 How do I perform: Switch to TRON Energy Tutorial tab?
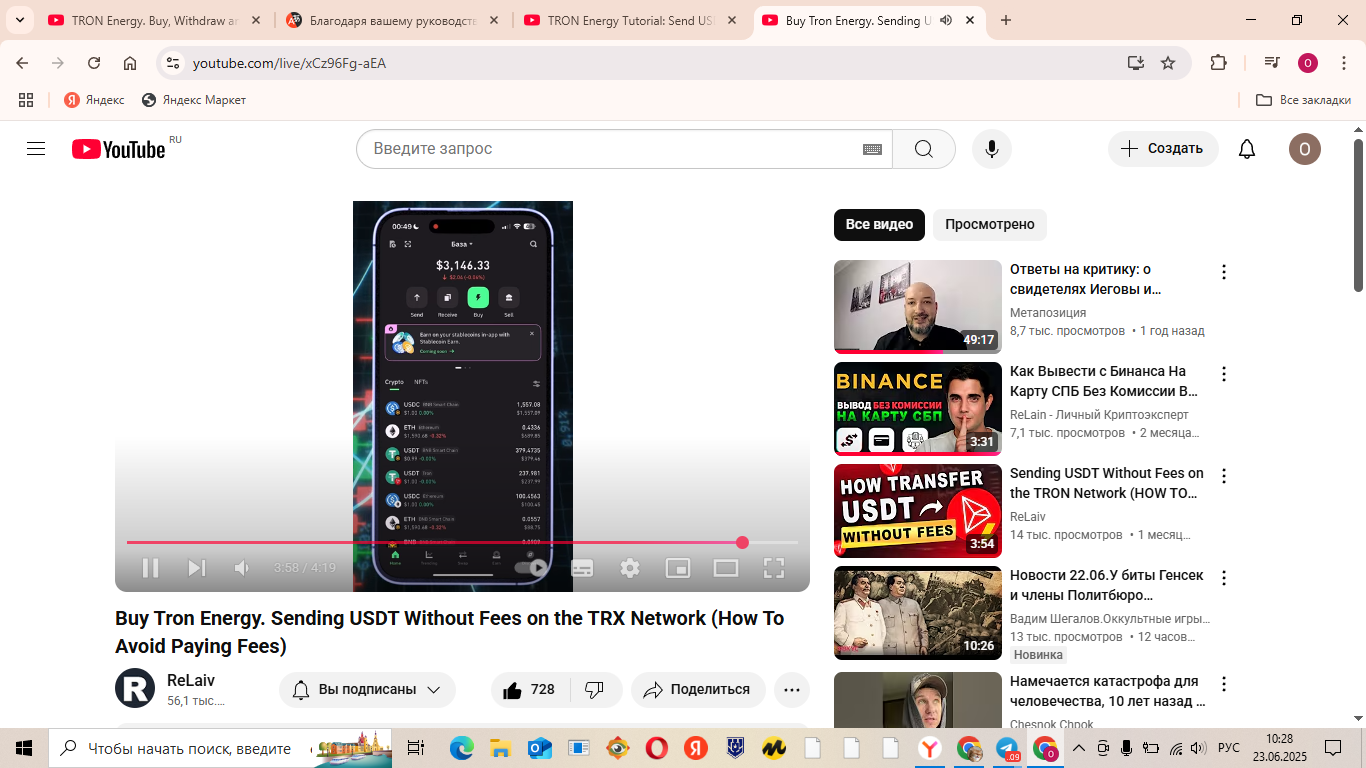pos(632,20)
